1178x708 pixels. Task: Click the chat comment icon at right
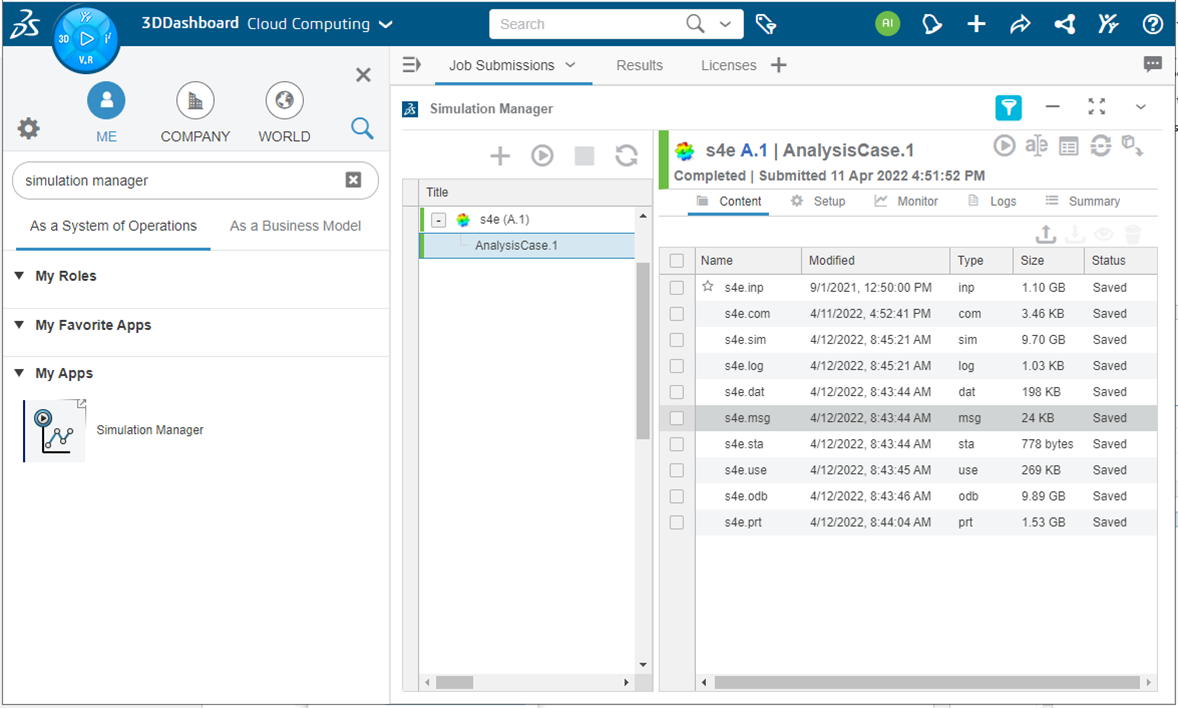point(1153,65)
